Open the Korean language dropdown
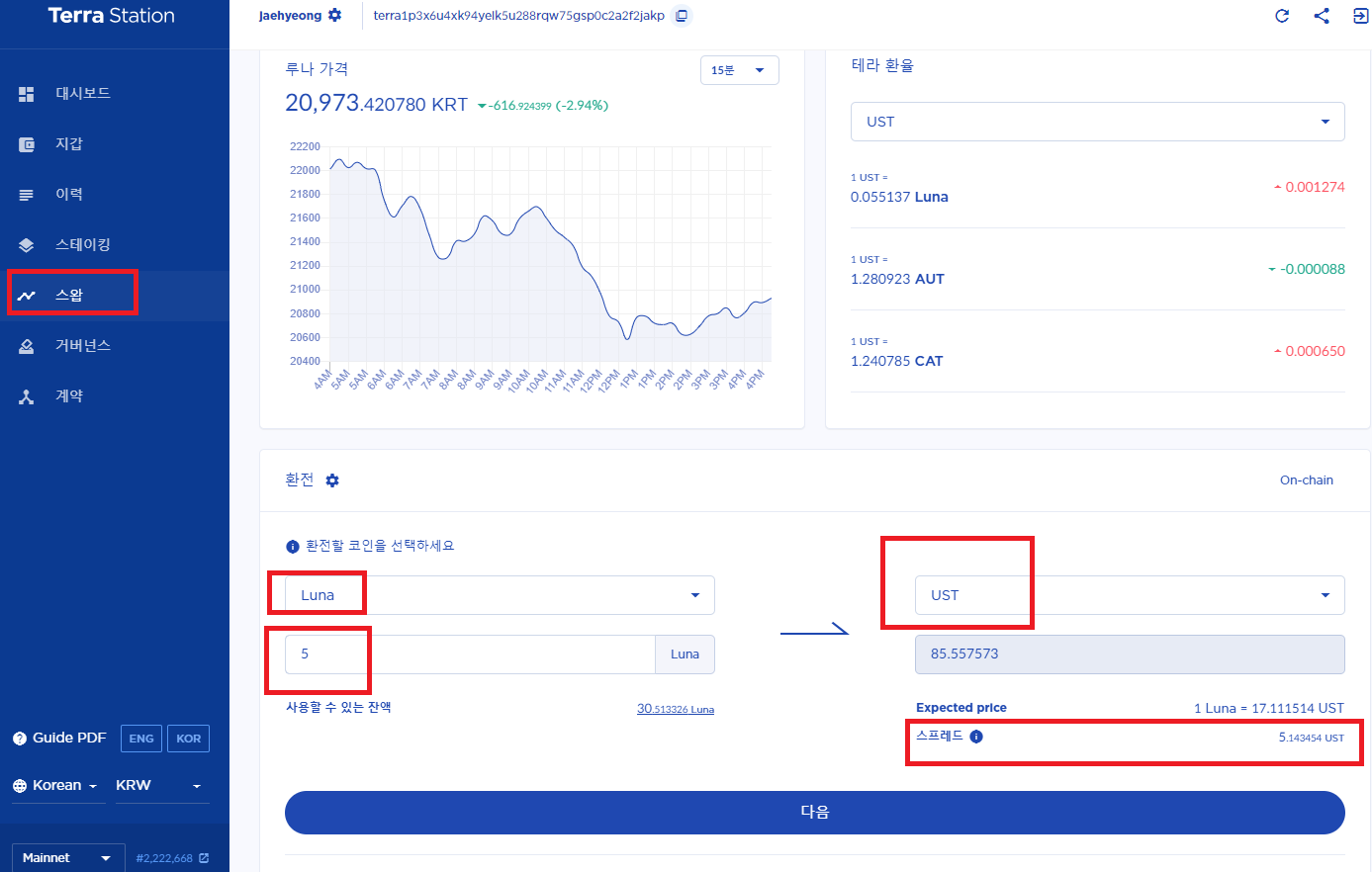This screenshot has width=1372, height=872. pyautogui.click(x=57, y=786)
